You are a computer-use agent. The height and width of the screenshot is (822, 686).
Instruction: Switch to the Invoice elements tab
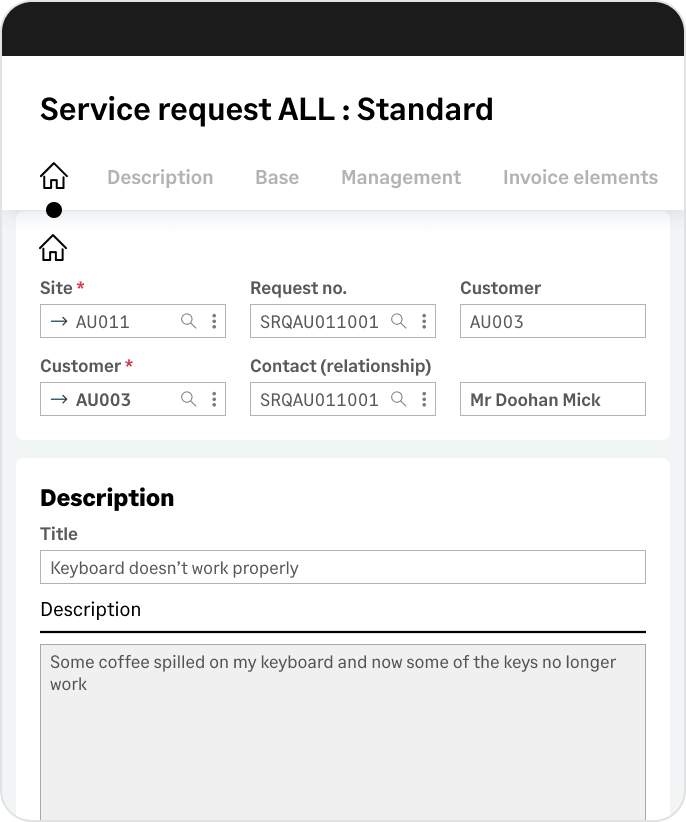(x=580, y=177)
